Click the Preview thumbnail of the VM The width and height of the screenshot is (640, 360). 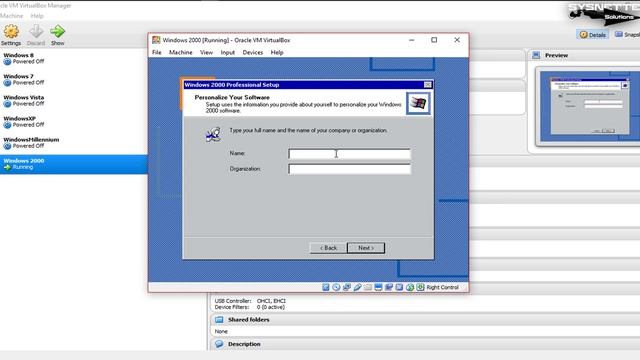[x=590, y=106]
